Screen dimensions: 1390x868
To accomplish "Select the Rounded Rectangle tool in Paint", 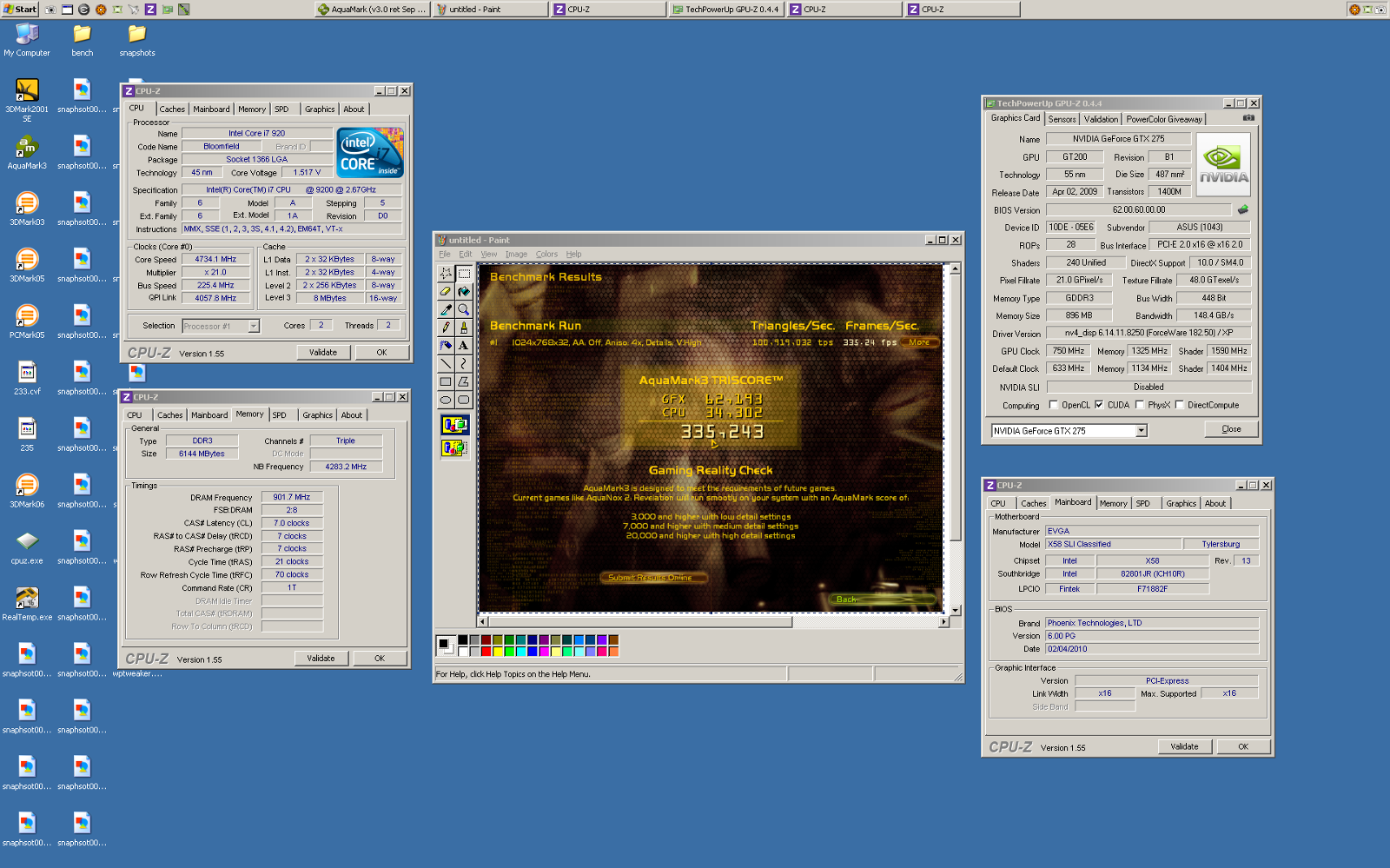I will tap(464, 401).
